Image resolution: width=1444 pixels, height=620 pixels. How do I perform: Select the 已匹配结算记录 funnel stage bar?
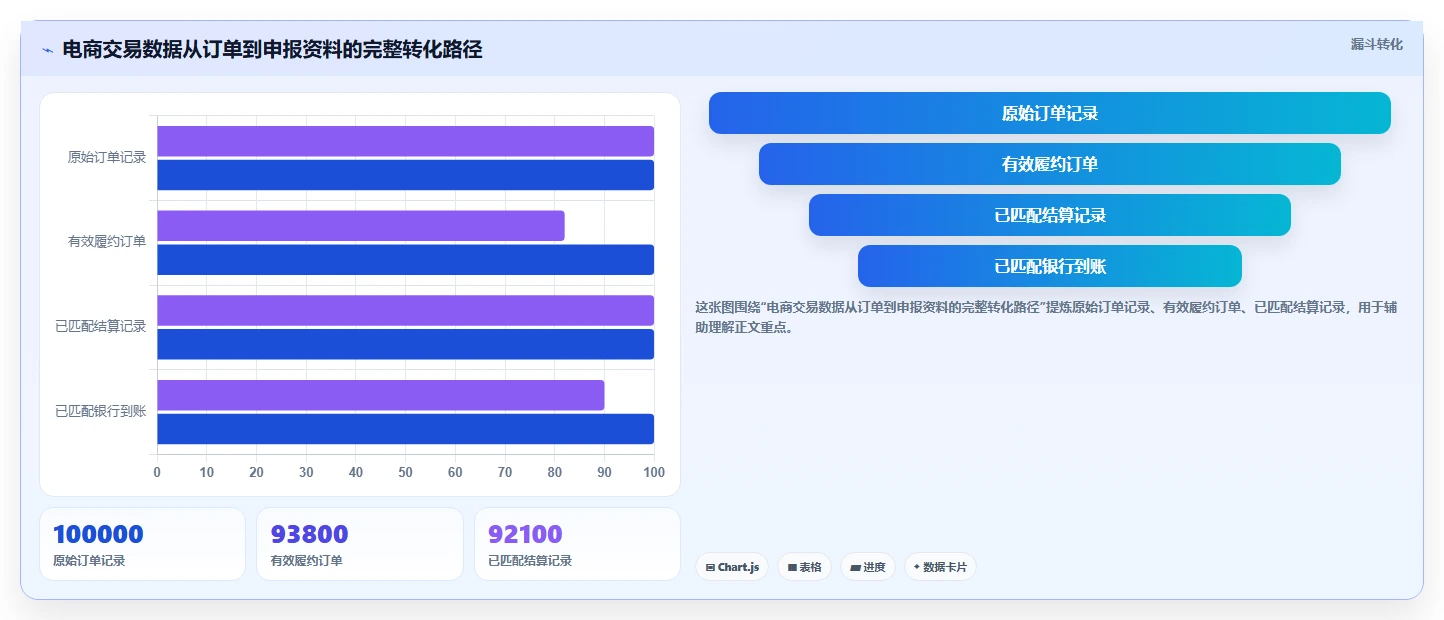tap(1050, 215)
